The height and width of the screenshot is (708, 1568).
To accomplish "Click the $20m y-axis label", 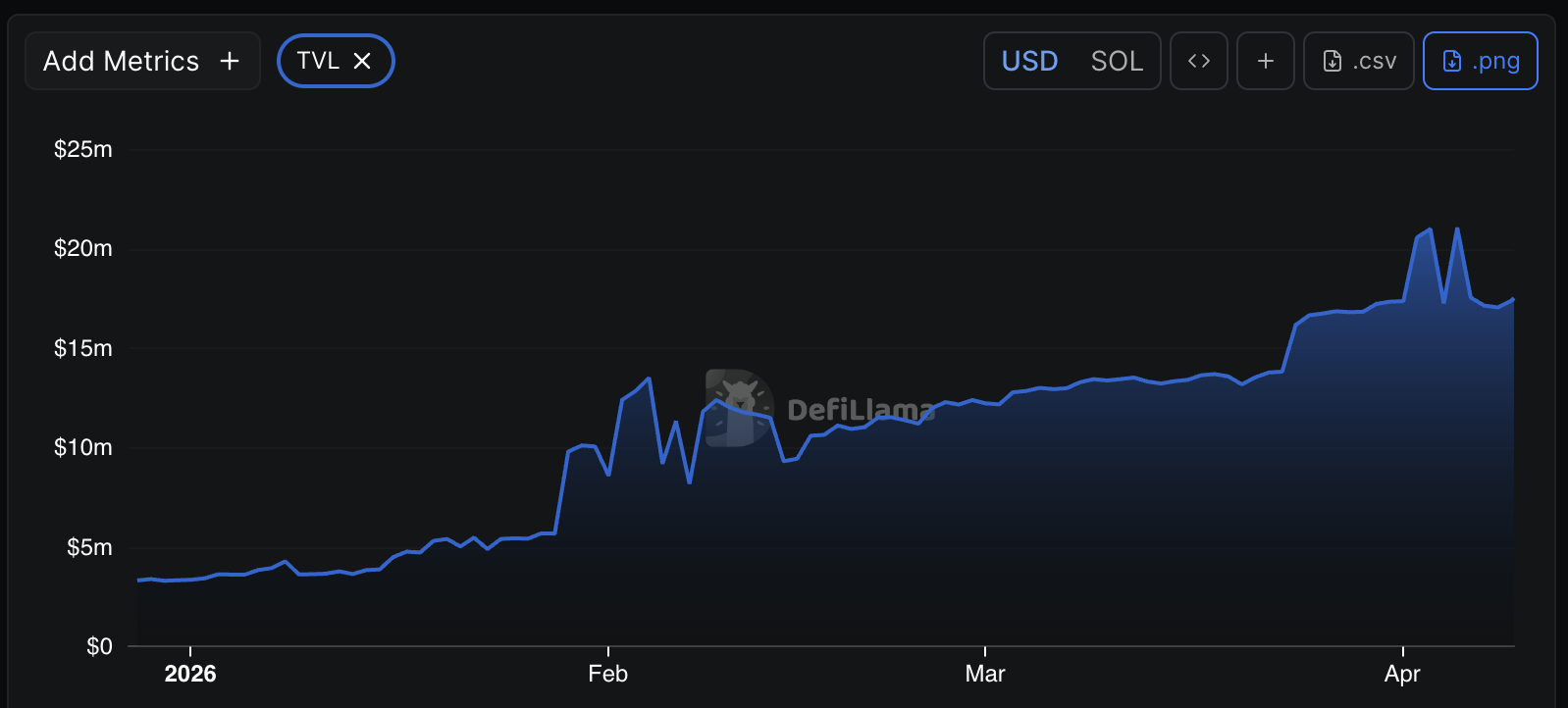I will pyautogui.click(x=83, y=248).
